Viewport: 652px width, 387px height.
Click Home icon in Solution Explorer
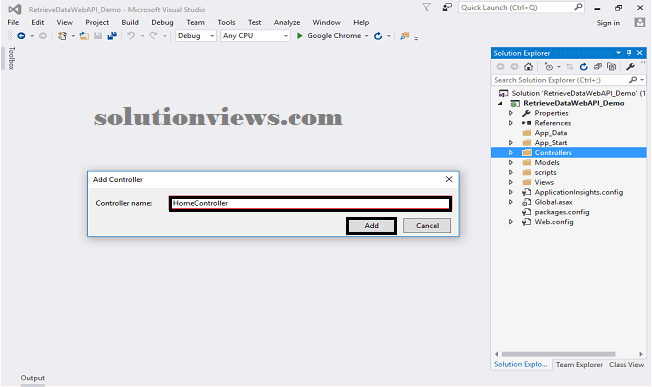pos(528,67)
